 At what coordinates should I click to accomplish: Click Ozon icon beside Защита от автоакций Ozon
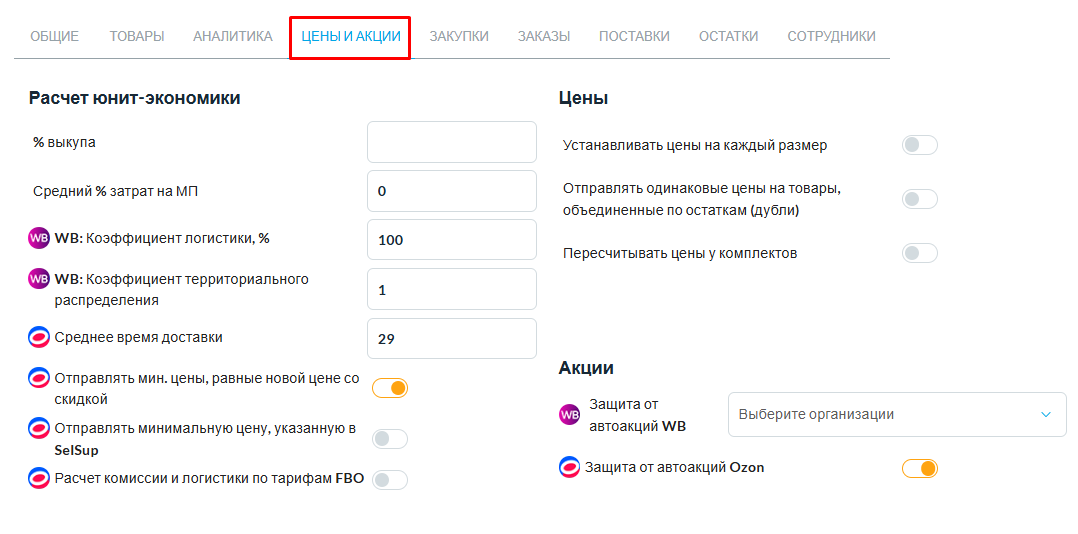click(x=570, y=467)
